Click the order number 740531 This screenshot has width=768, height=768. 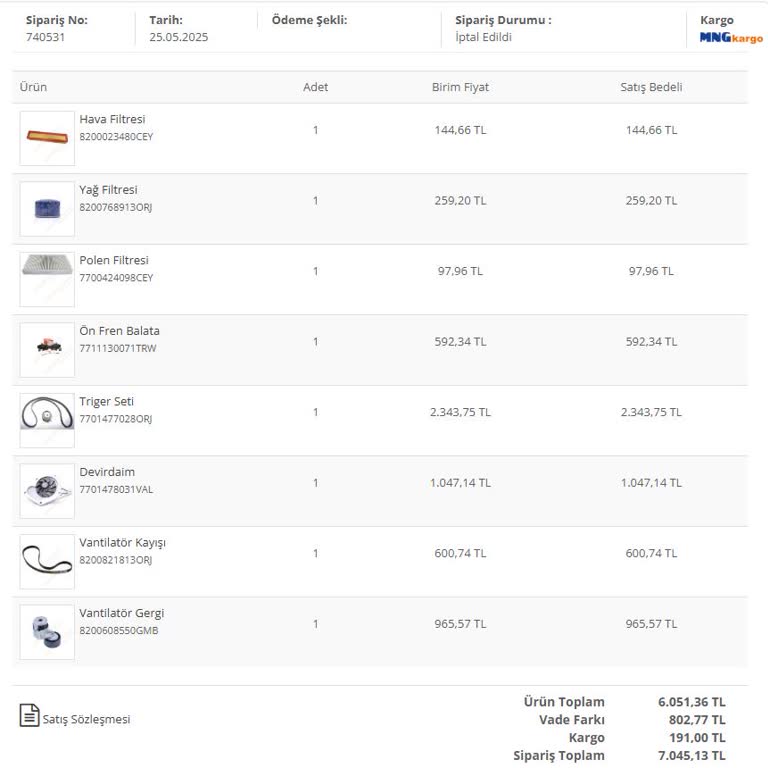(x=43, y=37)
